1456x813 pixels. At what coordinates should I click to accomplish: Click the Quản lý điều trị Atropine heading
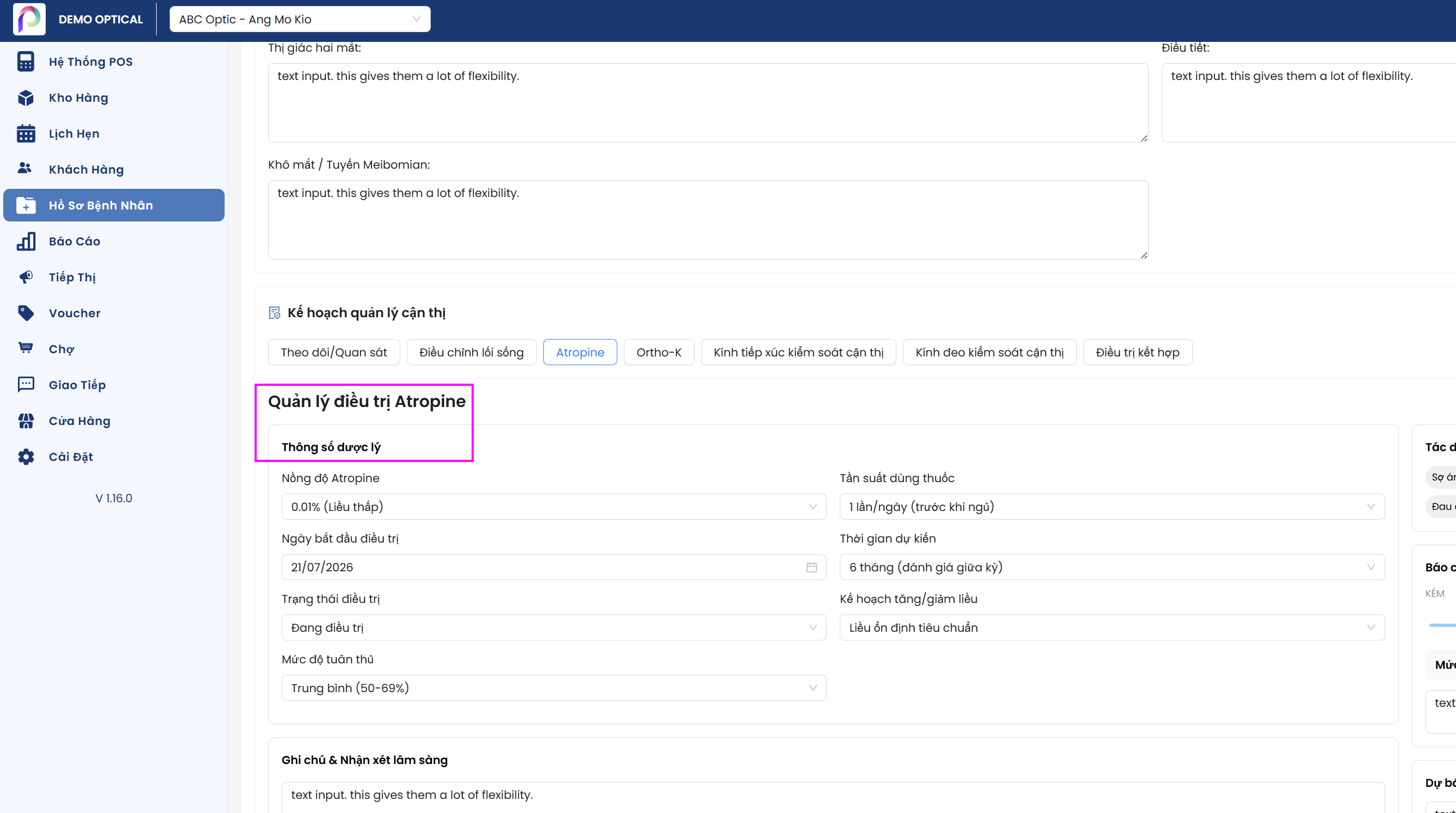click(x=366, y=401)
